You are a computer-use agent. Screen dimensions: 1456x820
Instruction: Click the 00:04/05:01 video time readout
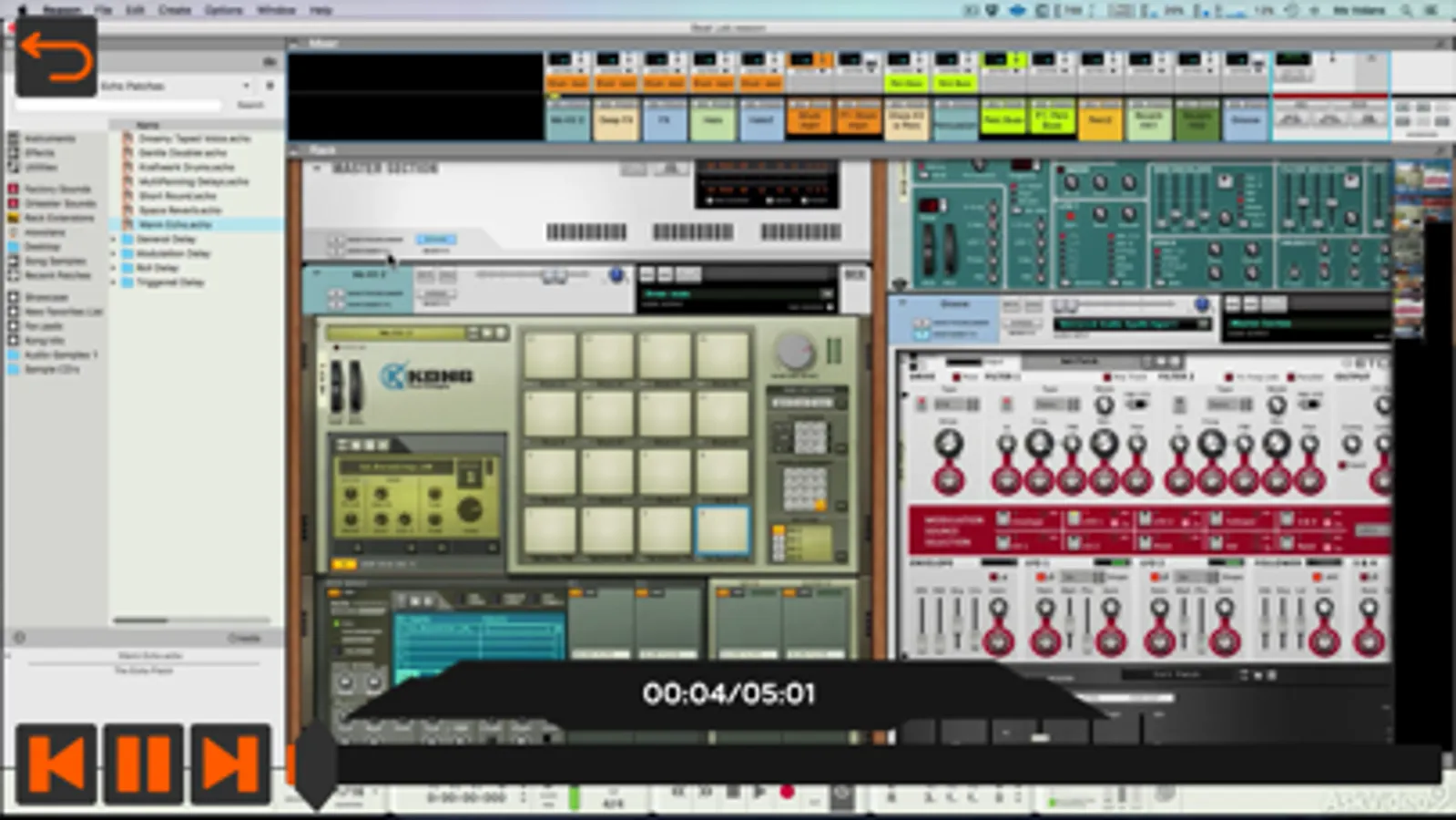(728, 693)
